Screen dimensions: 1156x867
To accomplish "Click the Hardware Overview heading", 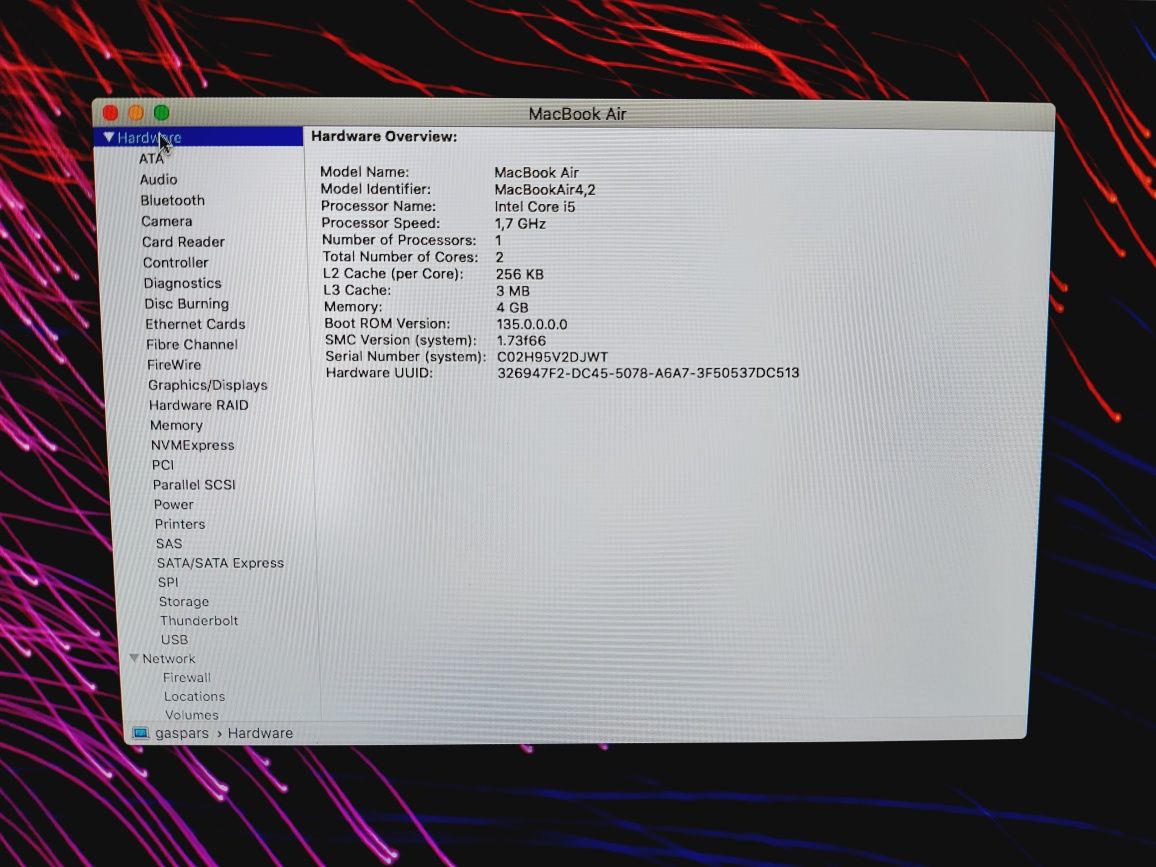I will point(384,136).
